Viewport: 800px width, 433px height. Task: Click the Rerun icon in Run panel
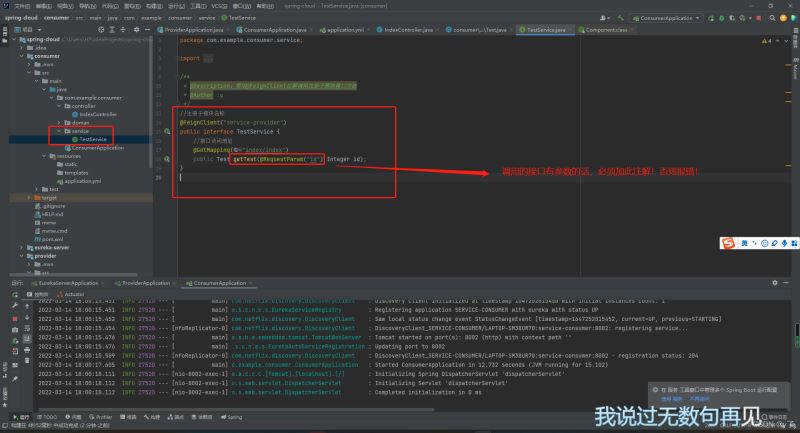14,294
